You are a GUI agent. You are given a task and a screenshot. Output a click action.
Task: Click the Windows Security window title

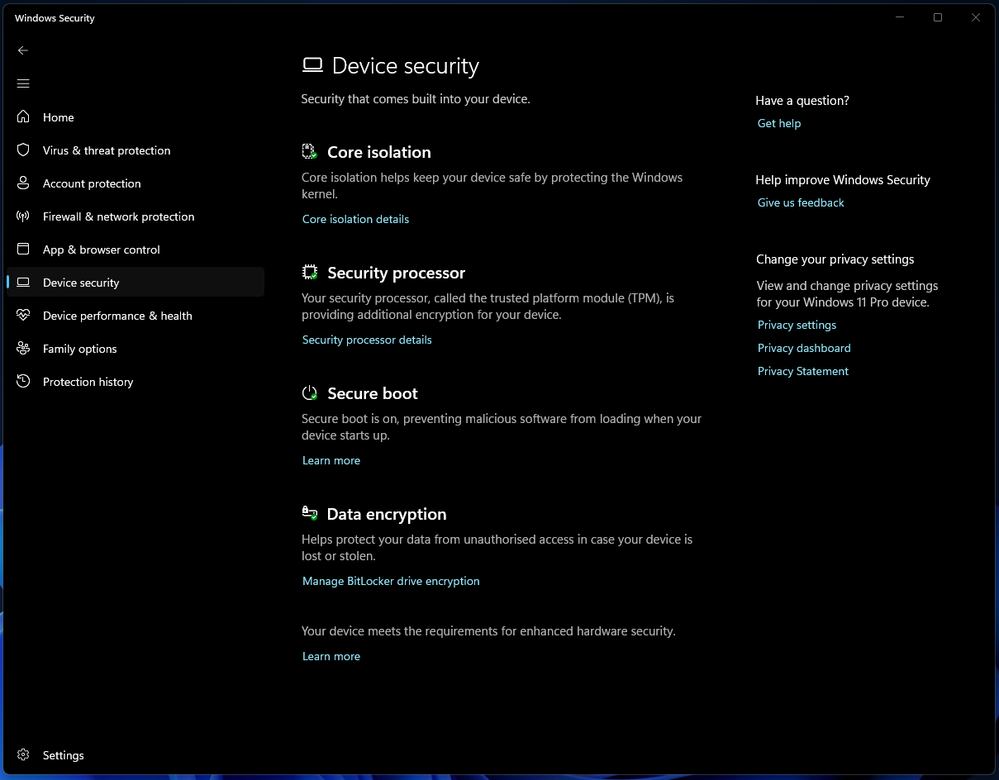[x=55, y=18]
